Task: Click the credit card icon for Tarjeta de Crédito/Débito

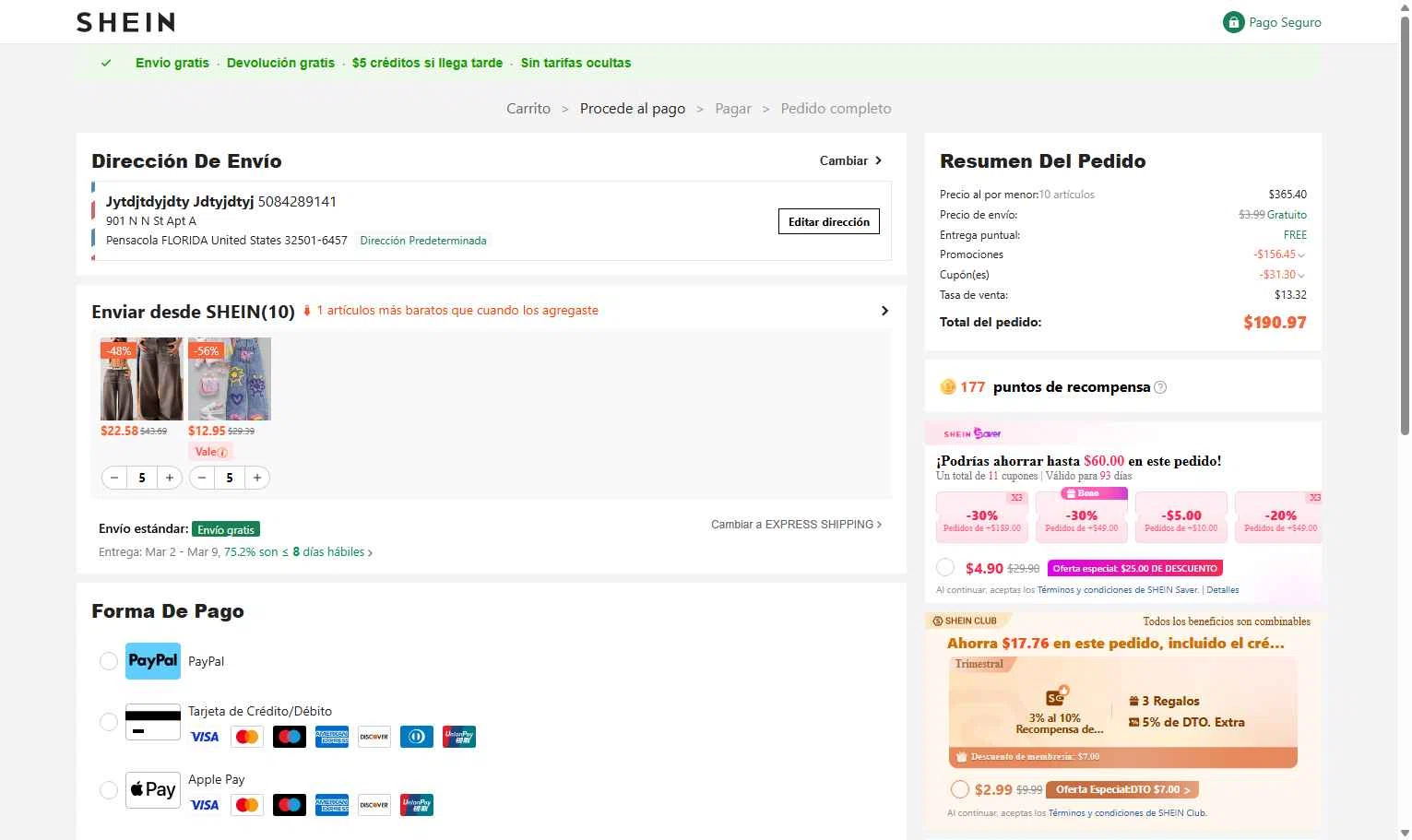Action: click(x=153, y=722)
